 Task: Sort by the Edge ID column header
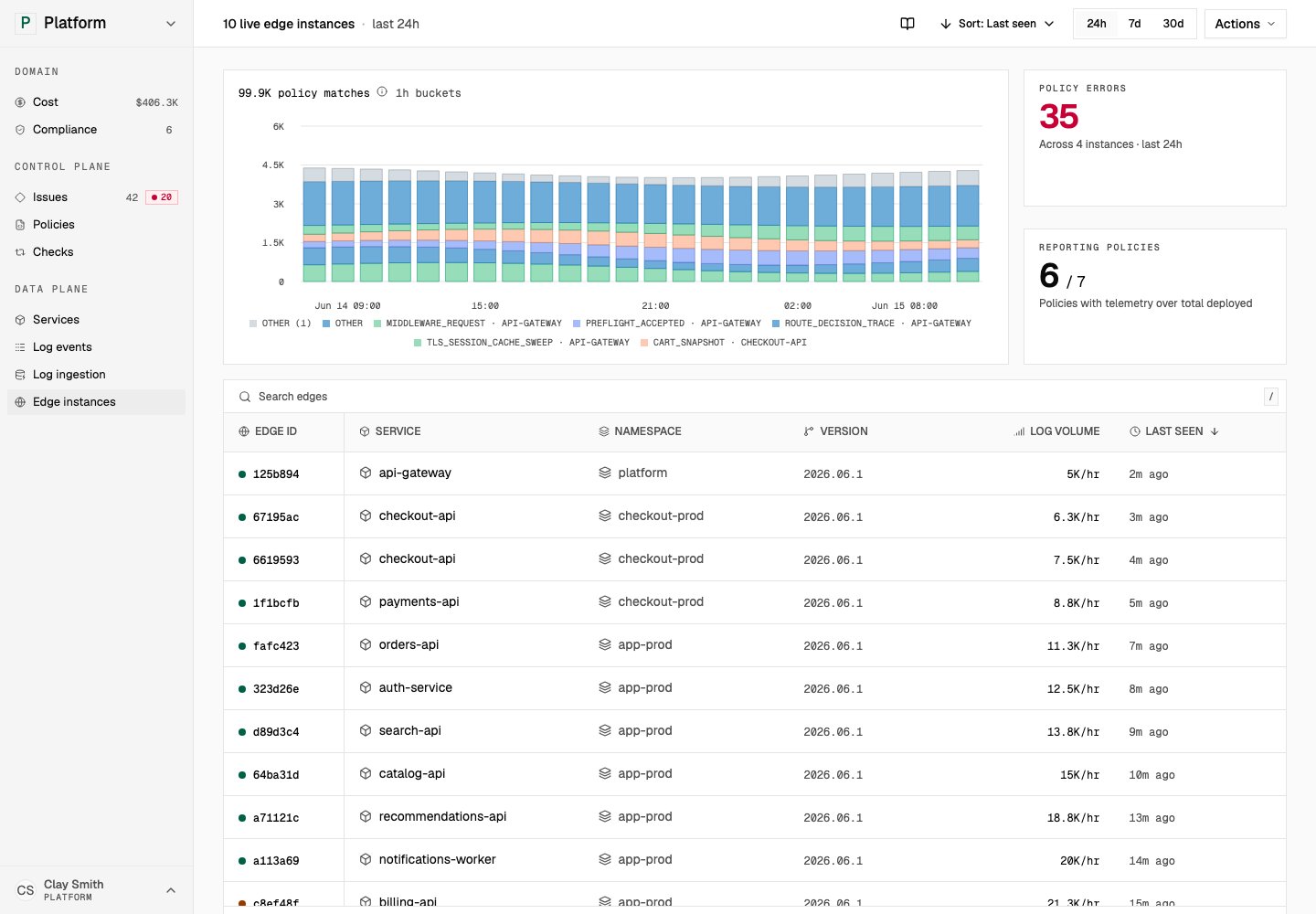pos(268,431)
